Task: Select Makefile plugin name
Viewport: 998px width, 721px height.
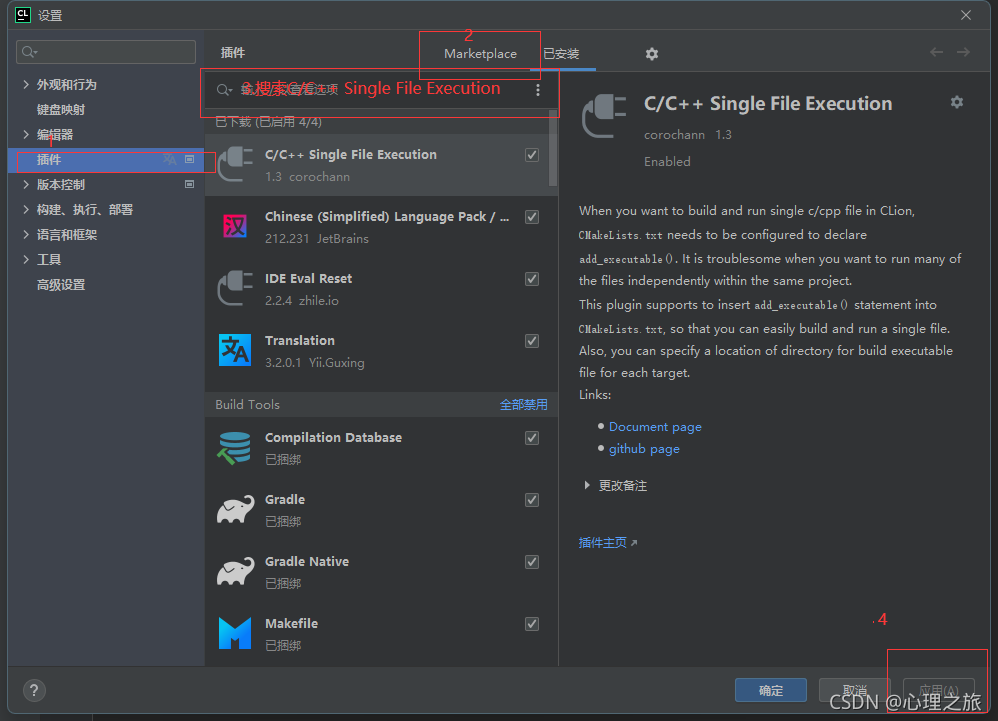Action: pos(292,624)
